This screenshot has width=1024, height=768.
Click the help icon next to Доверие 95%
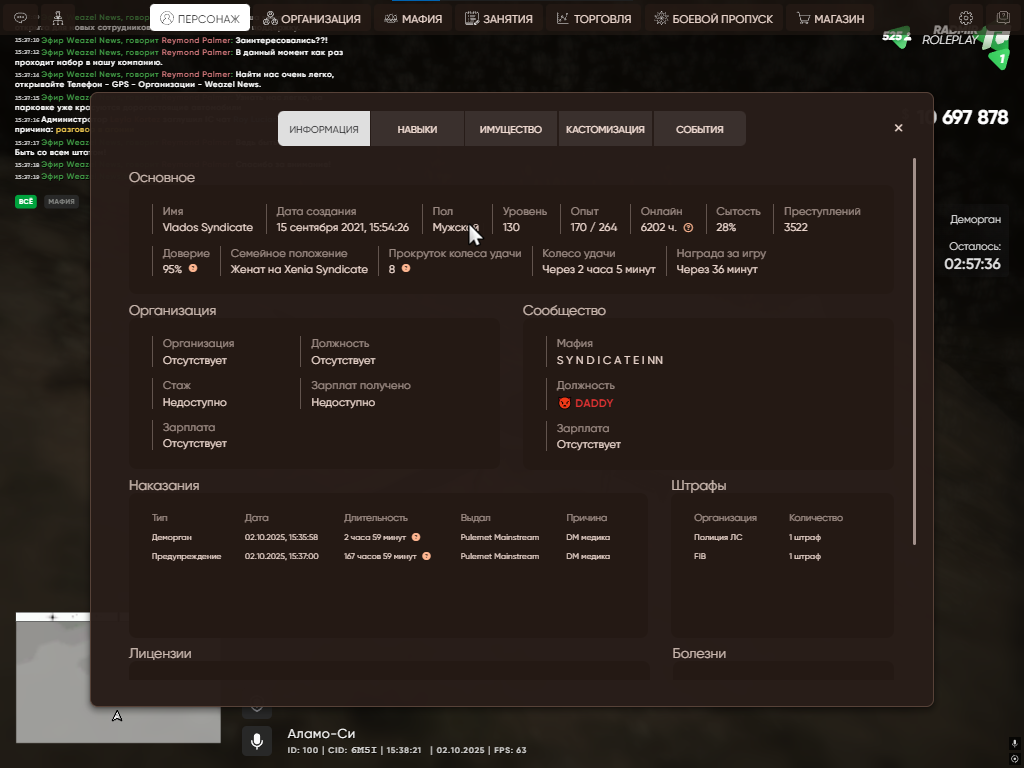(193, 269)
